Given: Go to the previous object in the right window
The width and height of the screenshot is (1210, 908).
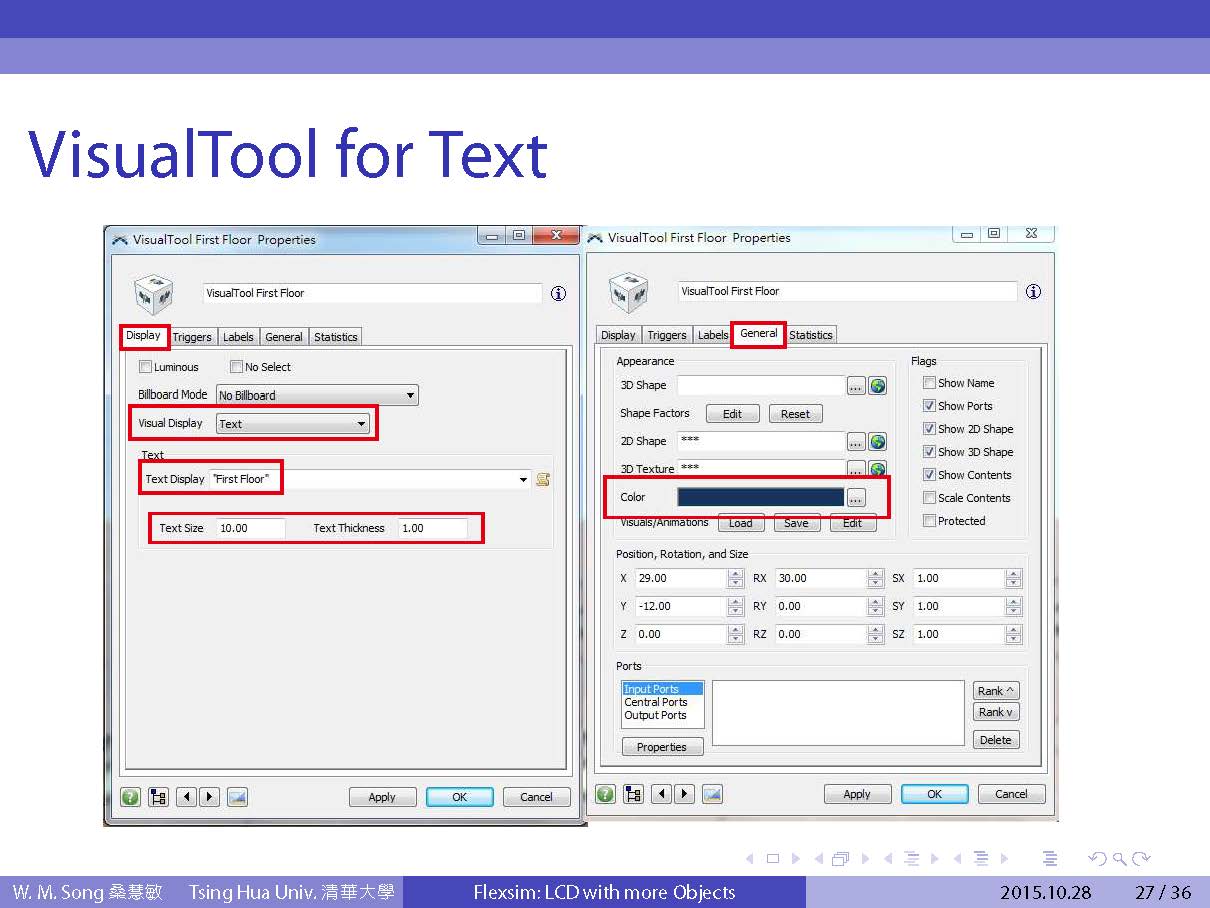Looking at the screenshot, I should [661, 794].
